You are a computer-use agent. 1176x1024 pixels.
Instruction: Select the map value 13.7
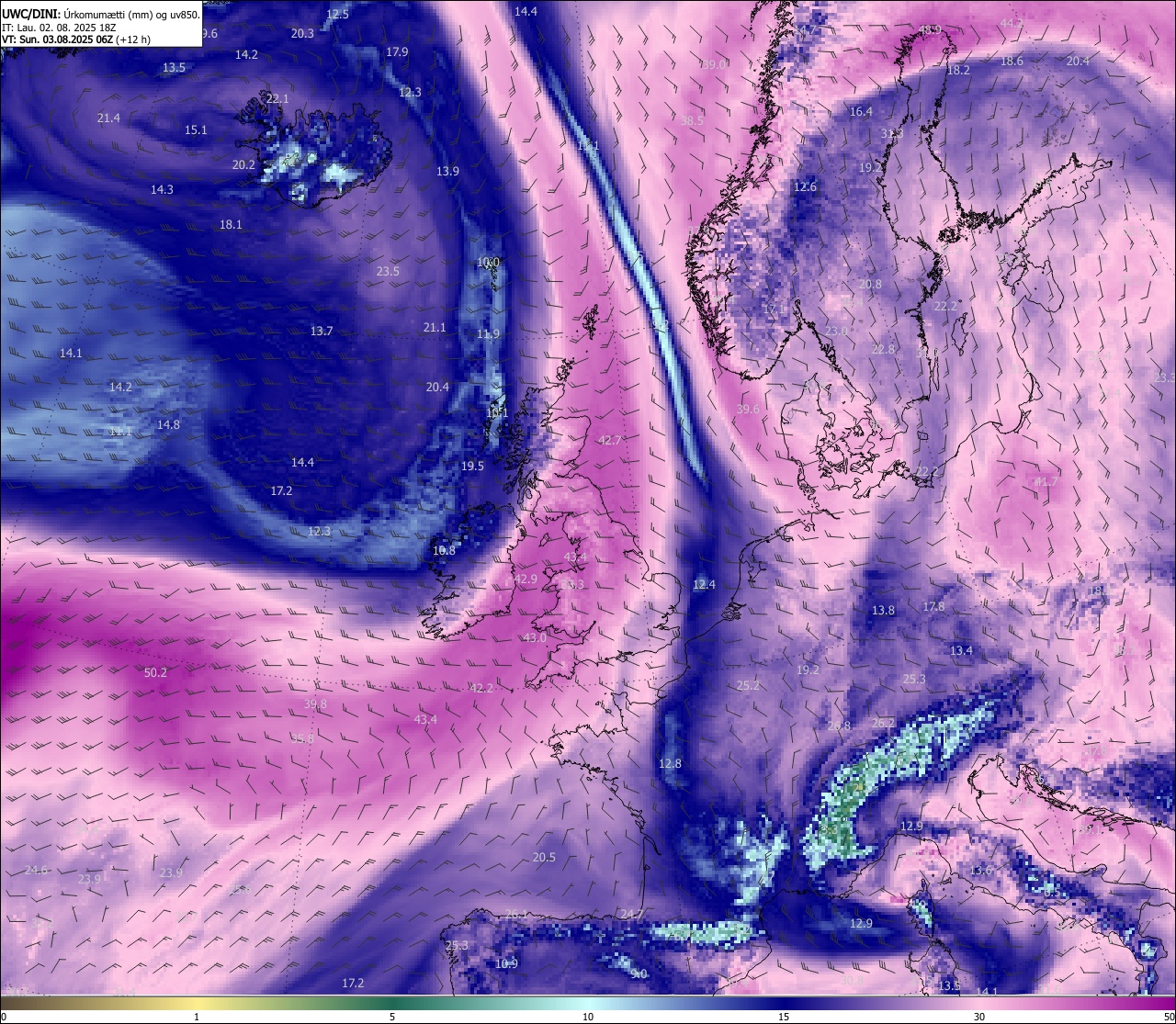click(x=321, y=331)
